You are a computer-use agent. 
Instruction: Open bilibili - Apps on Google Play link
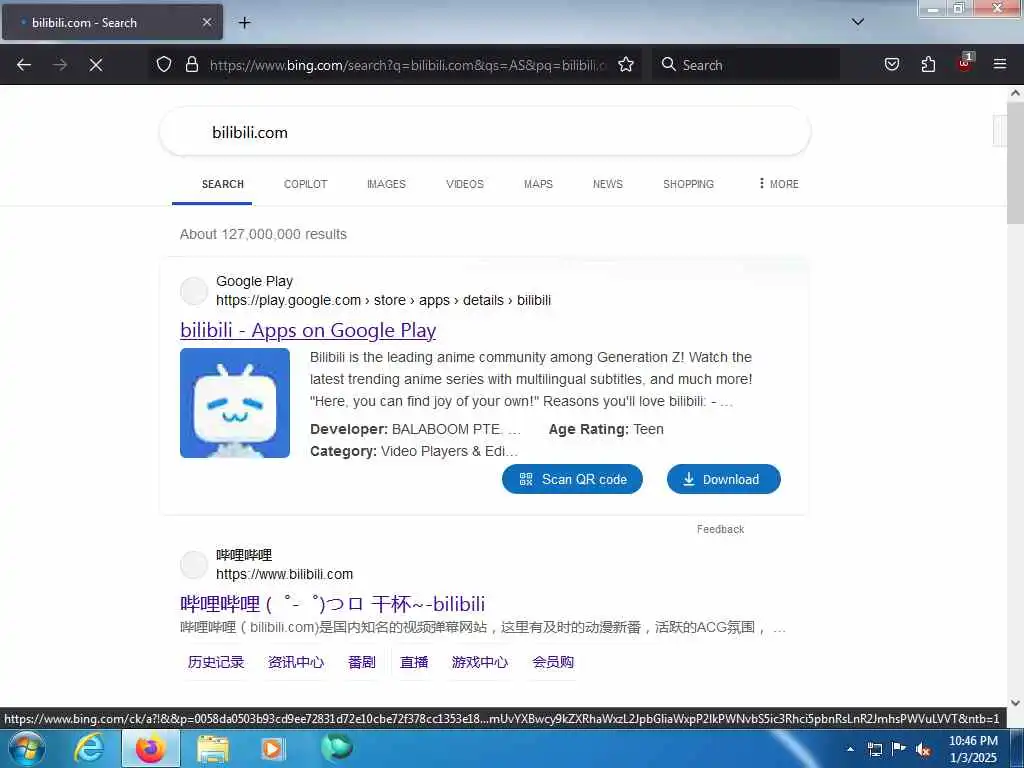(308, 330)
